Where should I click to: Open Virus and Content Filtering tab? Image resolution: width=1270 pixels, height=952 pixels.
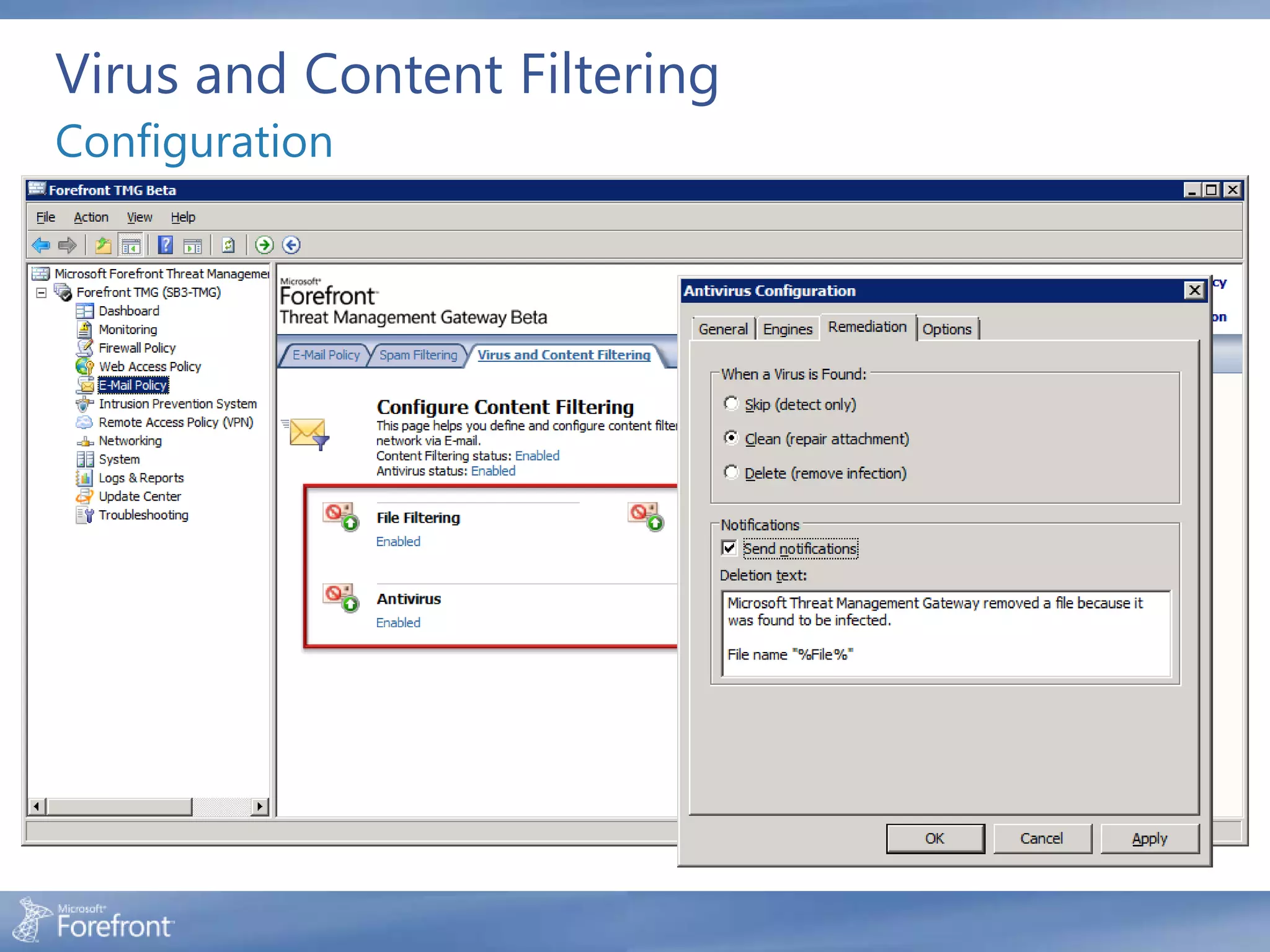[564, 355]
